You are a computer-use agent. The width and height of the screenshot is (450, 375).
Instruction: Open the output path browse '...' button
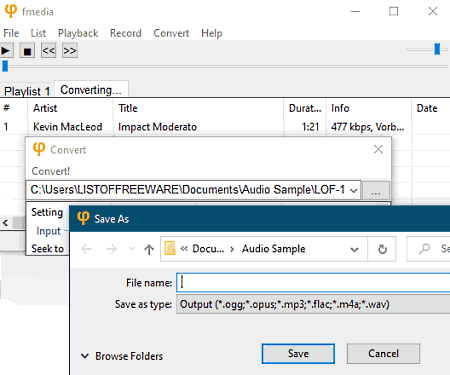(376, 191)
